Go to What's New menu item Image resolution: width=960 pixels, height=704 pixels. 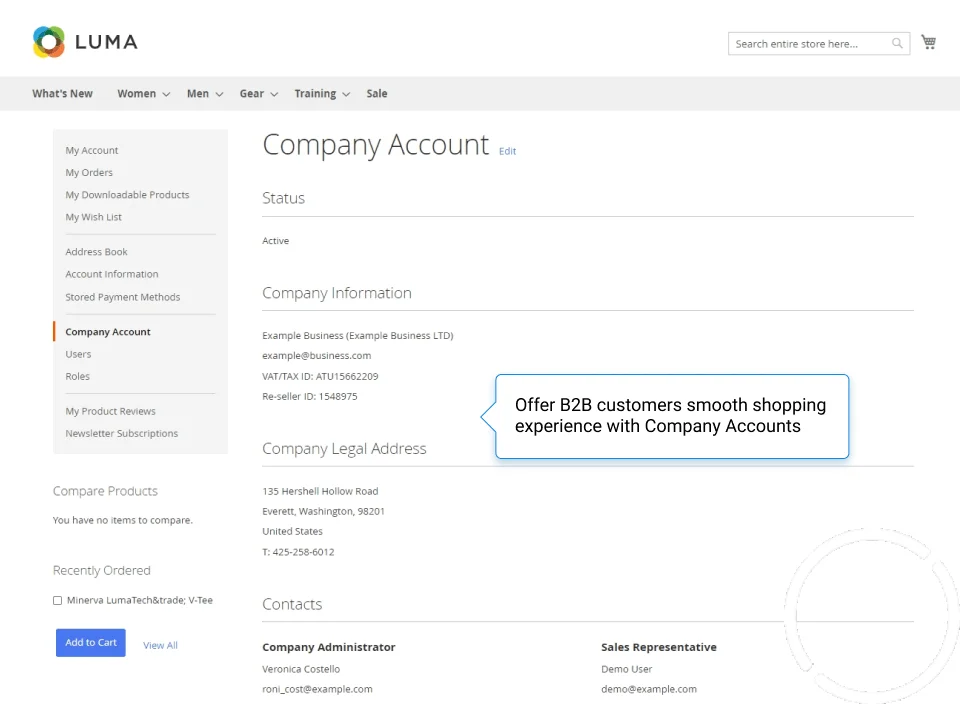pyautogui.click(x=62, y=94)
